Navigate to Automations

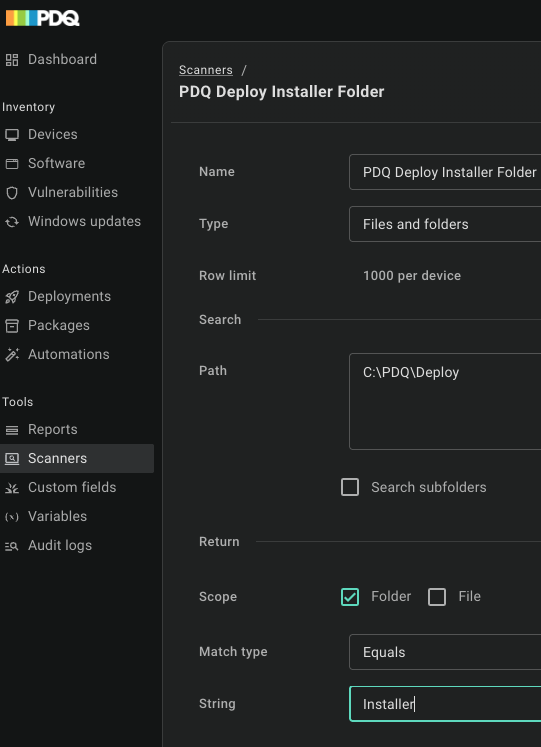(69, 354)
